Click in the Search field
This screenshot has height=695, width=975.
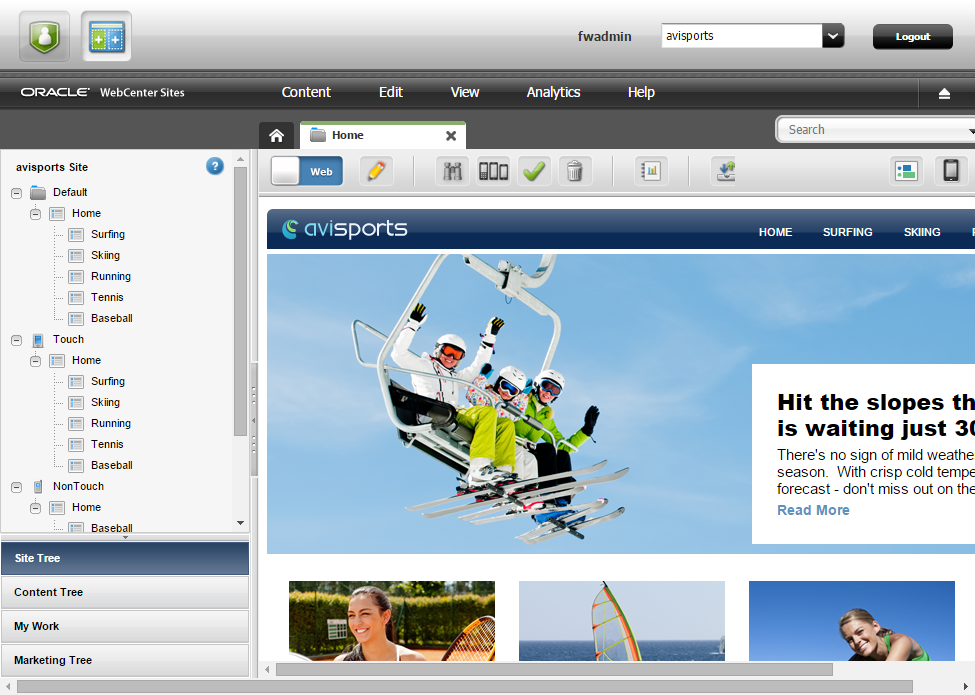(x=876, y=129)
